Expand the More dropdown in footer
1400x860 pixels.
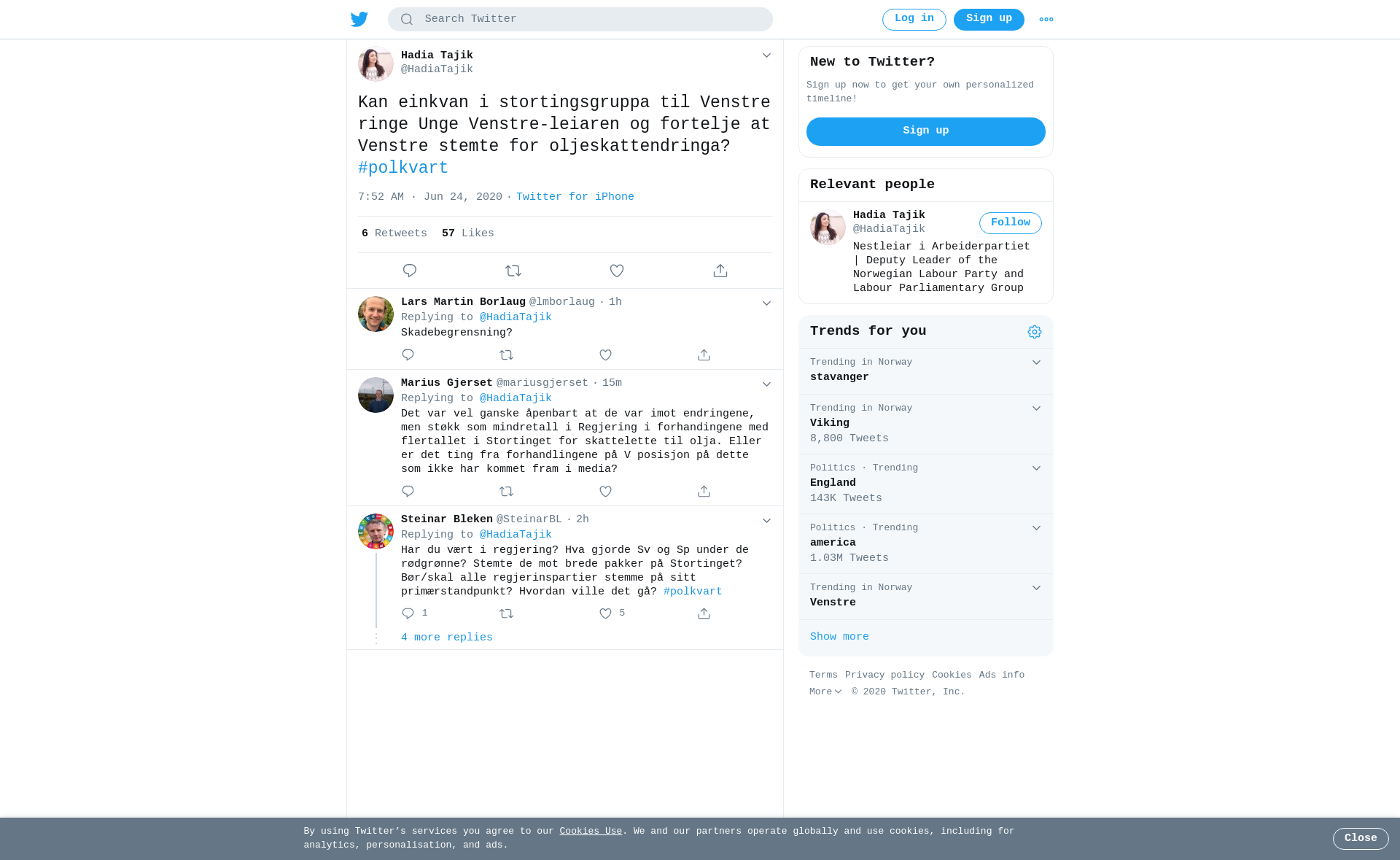click(x=825, y=692)
